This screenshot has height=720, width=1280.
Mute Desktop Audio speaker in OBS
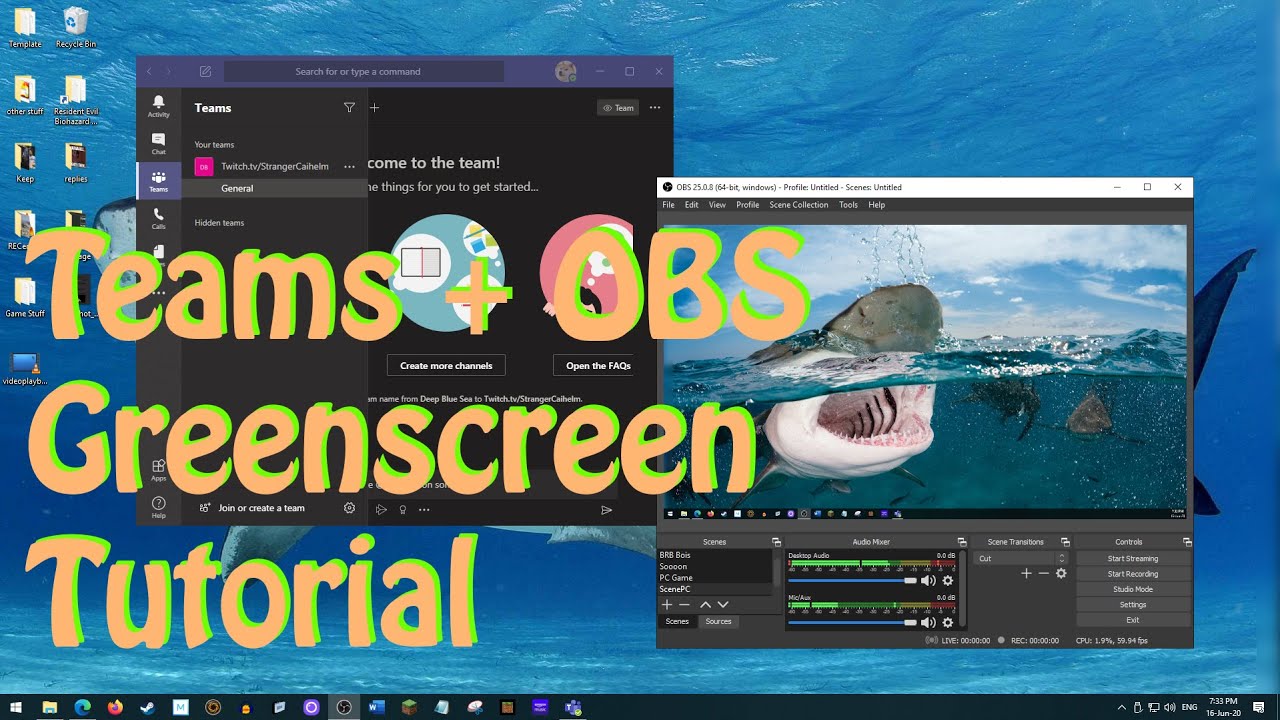coord(928,580)
